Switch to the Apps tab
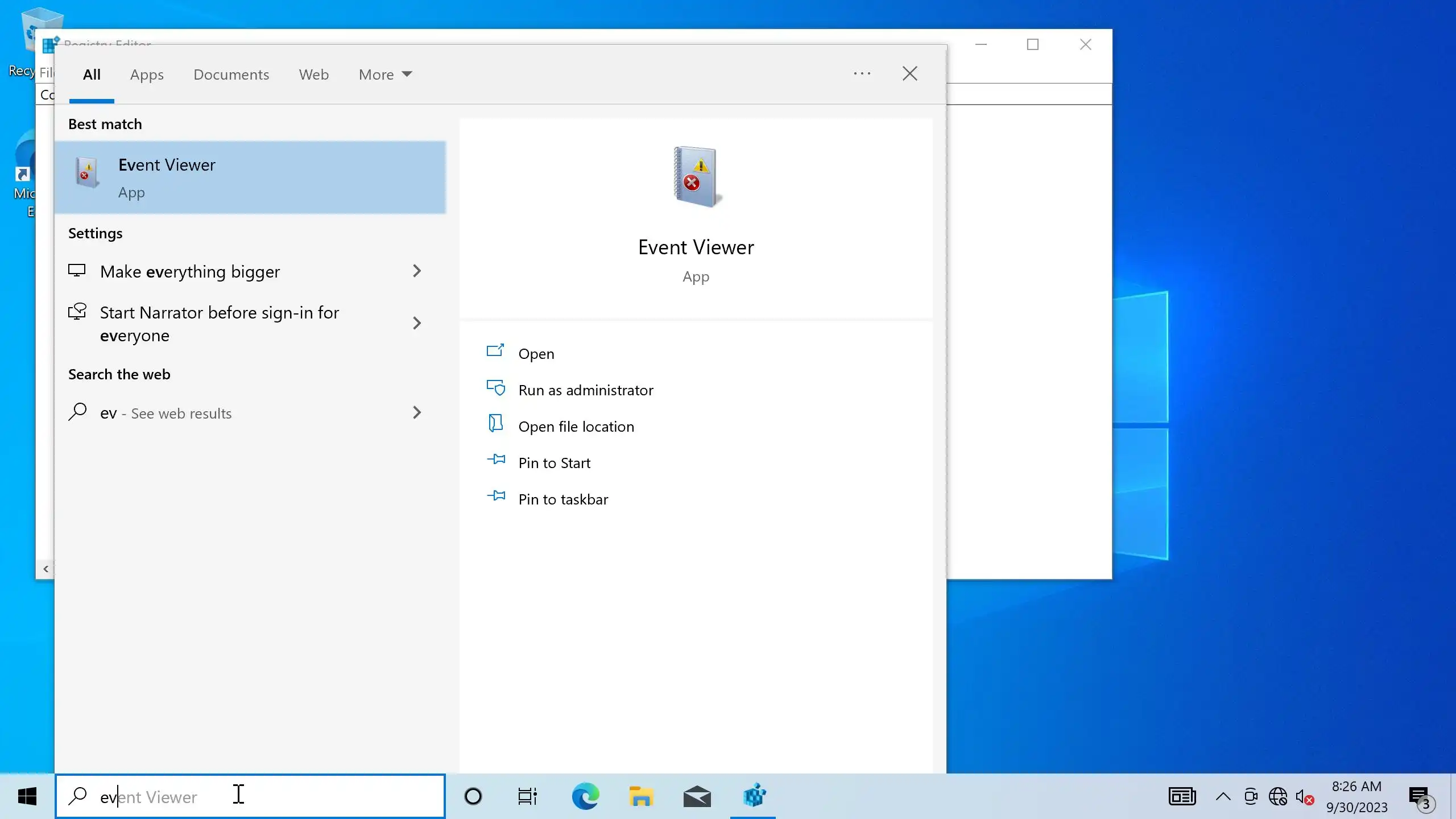Viewport: 1456px width, 819px height. 147,75
